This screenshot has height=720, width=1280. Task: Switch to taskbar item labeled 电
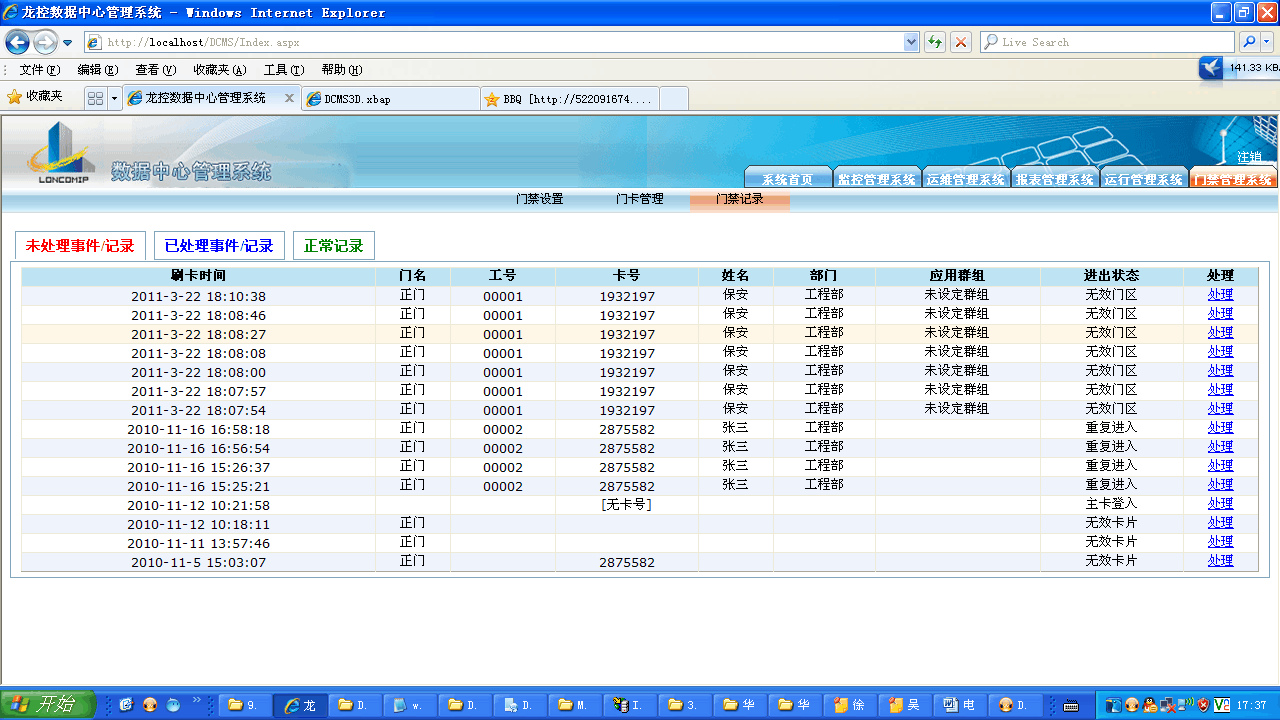[x=962, y=705]
